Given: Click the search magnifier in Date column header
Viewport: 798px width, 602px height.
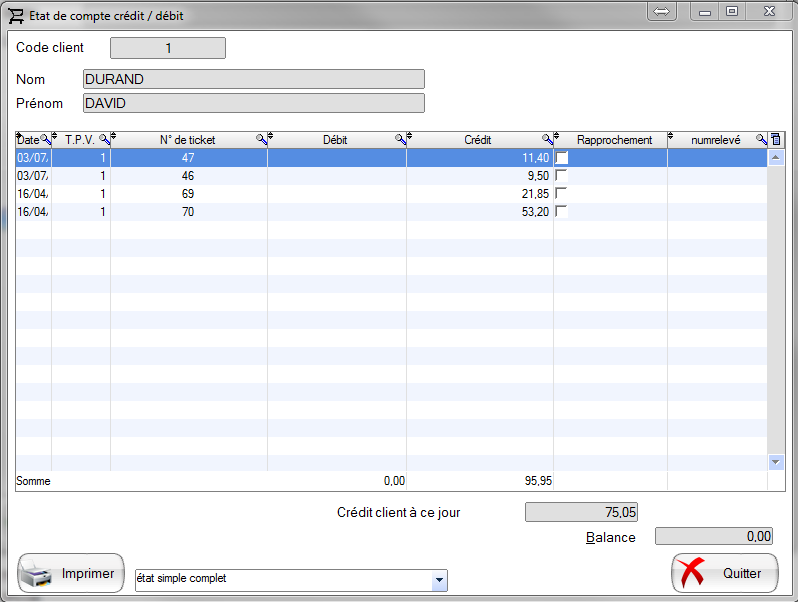Looking at the screenshot, I should click(x=44, y=140).
